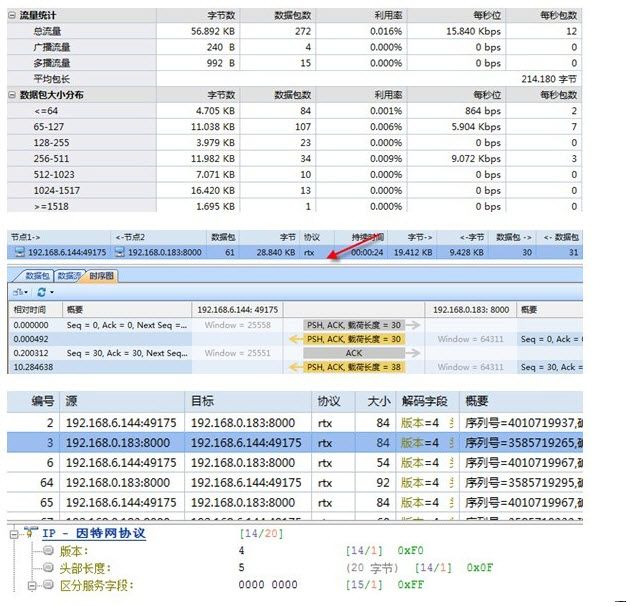Collapse the 区分服务字段 tree node

[32, 586]
